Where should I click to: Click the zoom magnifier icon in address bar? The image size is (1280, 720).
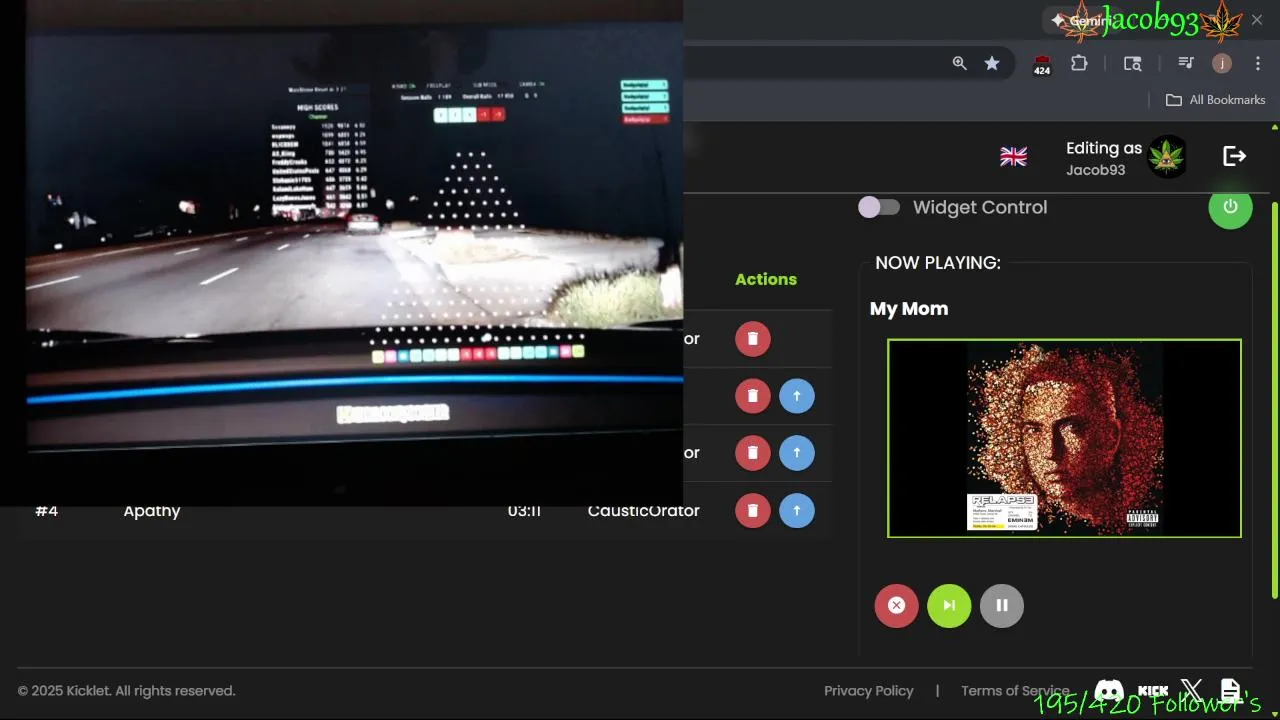959,63
